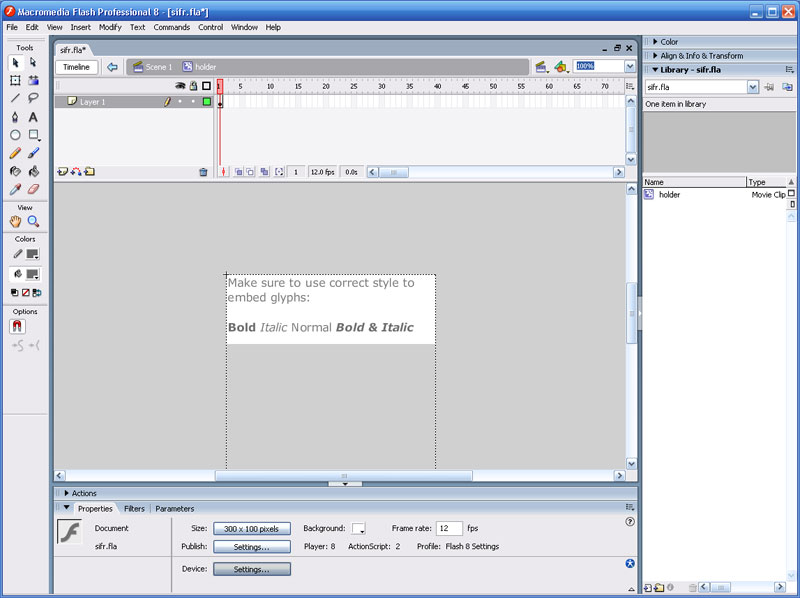Click the Frame rate input field

(449, 529)
